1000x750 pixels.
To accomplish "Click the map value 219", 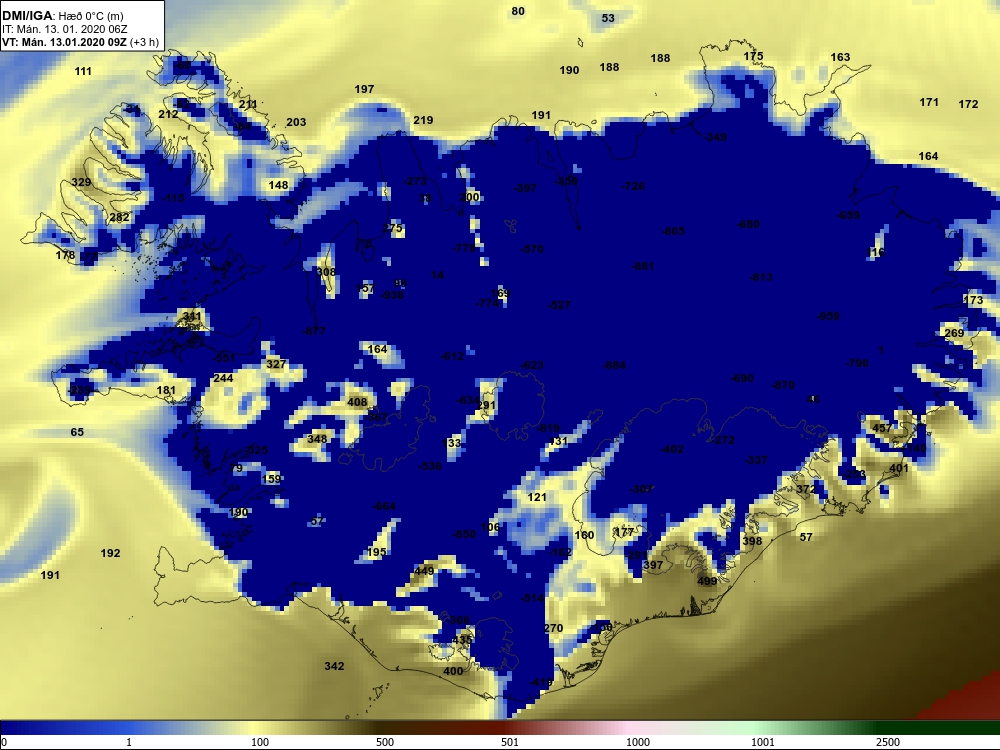I will [423, 120].
